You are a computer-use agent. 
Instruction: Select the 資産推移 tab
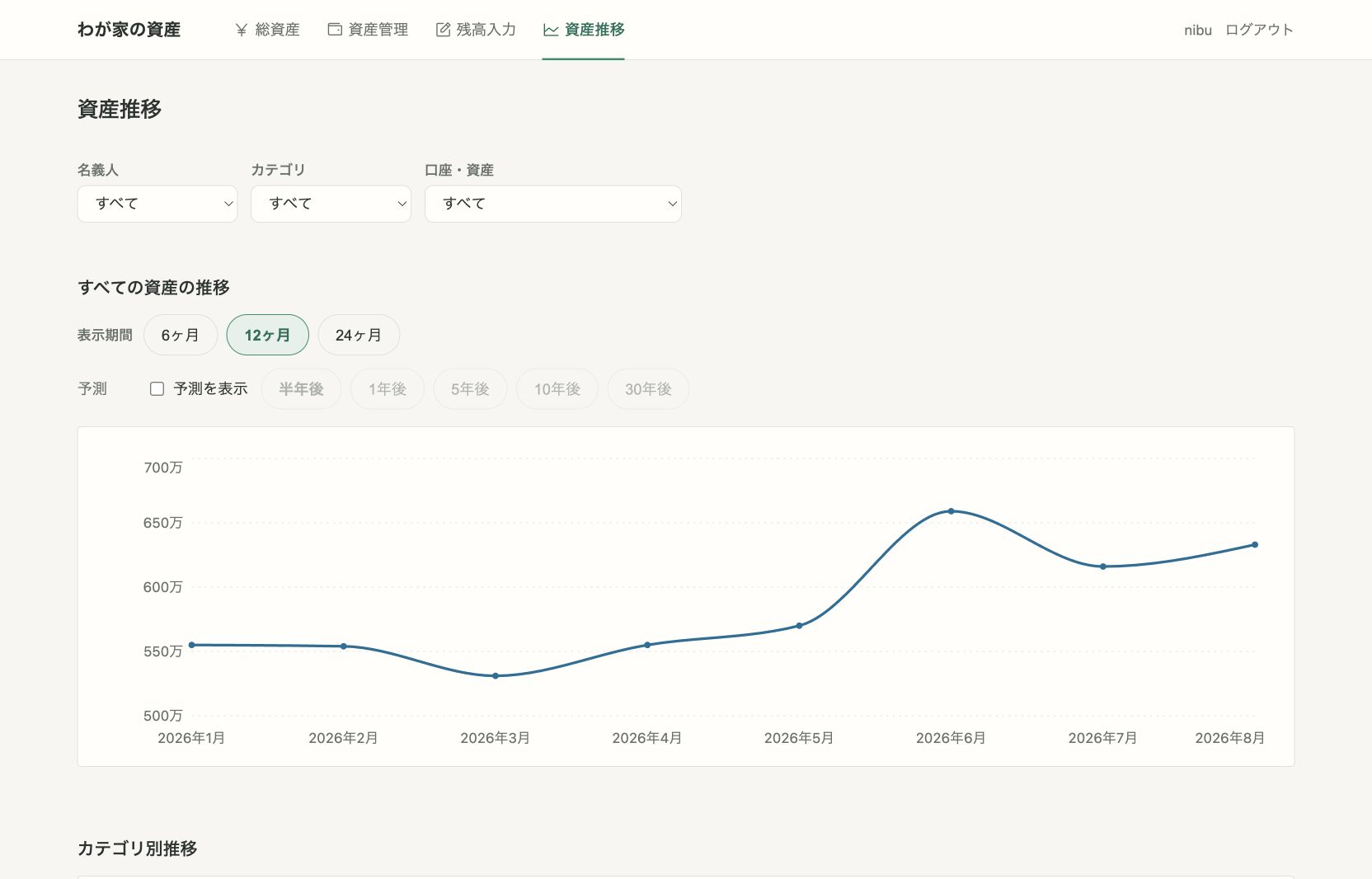pyautogui.click(x=584, y=30)
